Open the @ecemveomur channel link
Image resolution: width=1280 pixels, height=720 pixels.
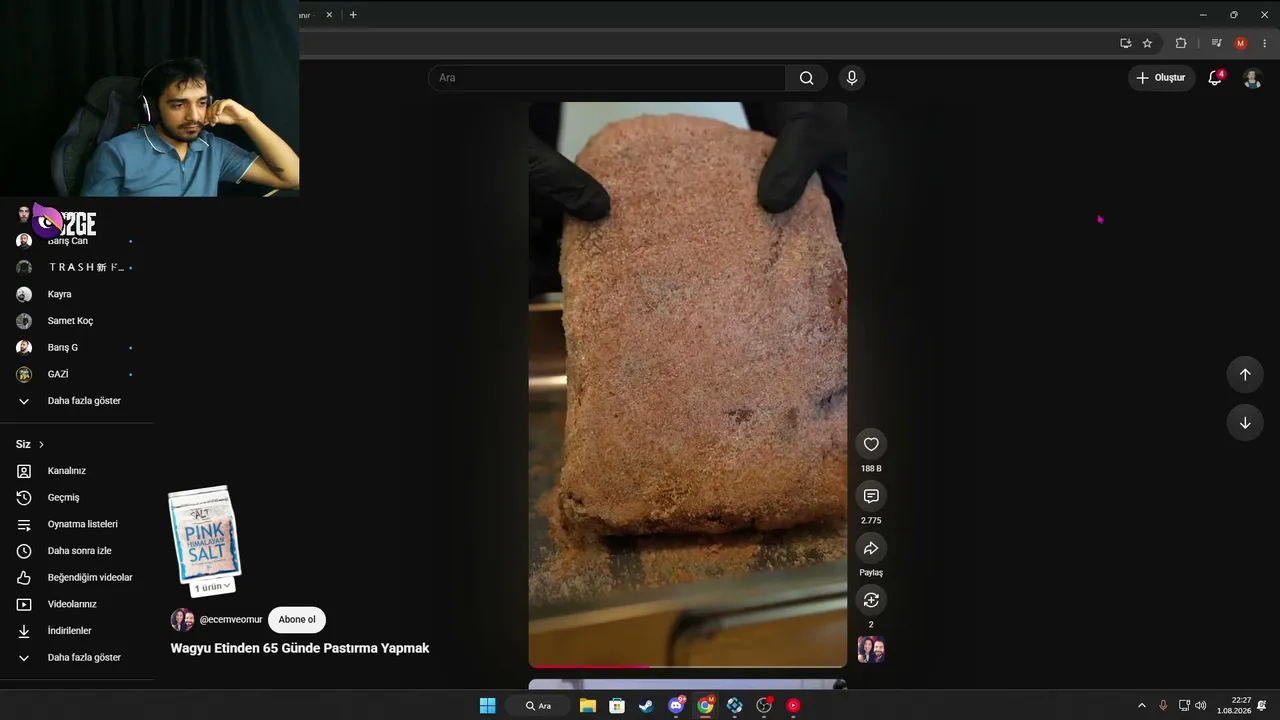click(231, 620)
